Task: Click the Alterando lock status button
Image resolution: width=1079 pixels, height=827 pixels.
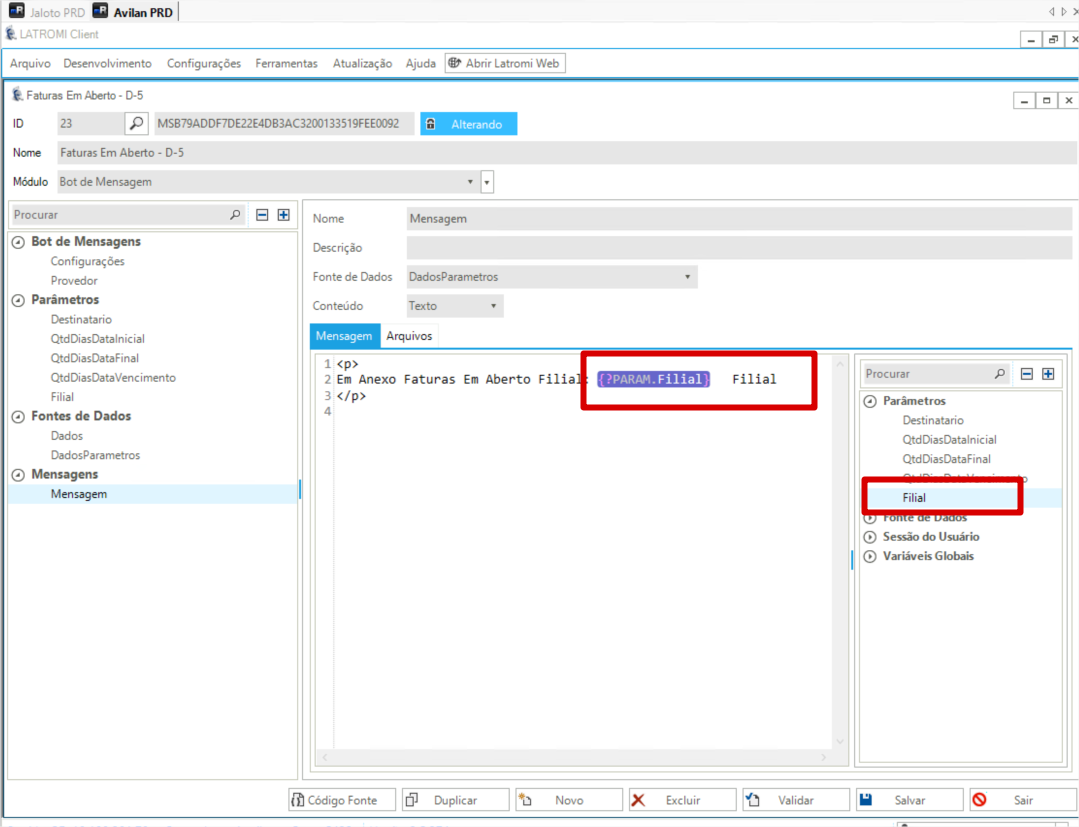Action: coord(468,124)
